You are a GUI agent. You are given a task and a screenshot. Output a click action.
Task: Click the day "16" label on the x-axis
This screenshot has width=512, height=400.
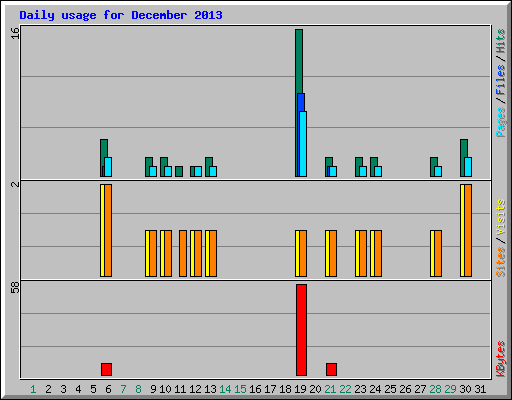(255, 389)
